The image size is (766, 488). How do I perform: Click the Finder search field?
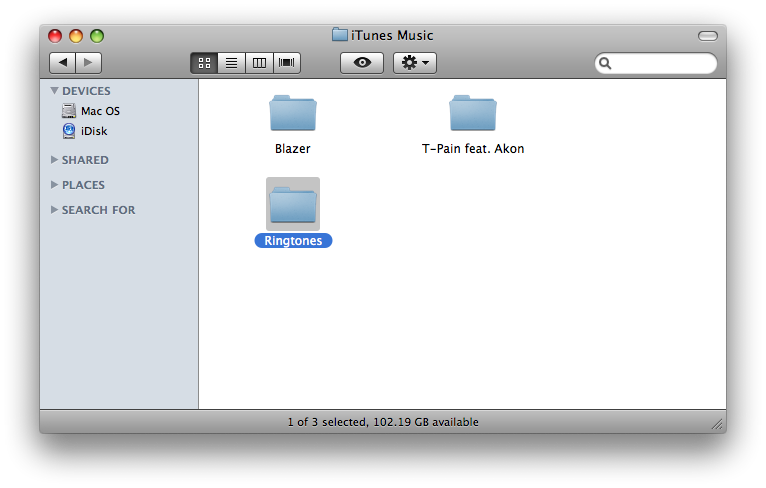coord(656,63)
